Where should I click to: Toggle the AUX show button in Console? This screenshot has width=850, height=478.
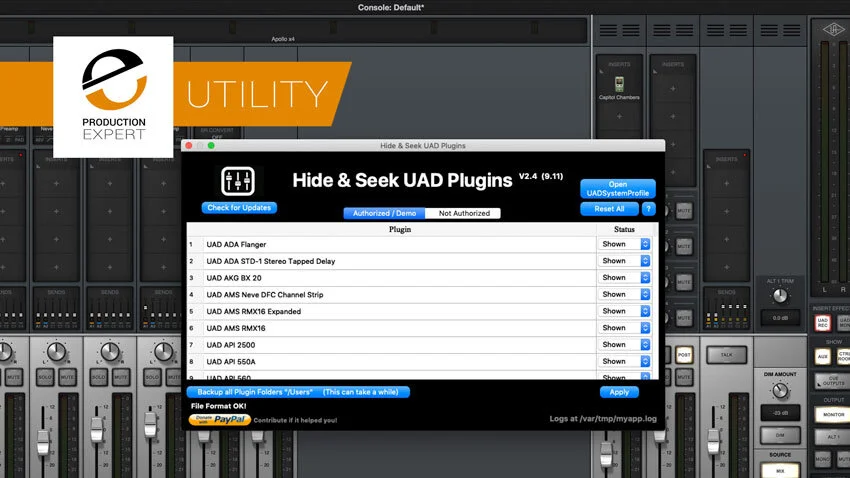pyautogui.click(x=823, y=356)
